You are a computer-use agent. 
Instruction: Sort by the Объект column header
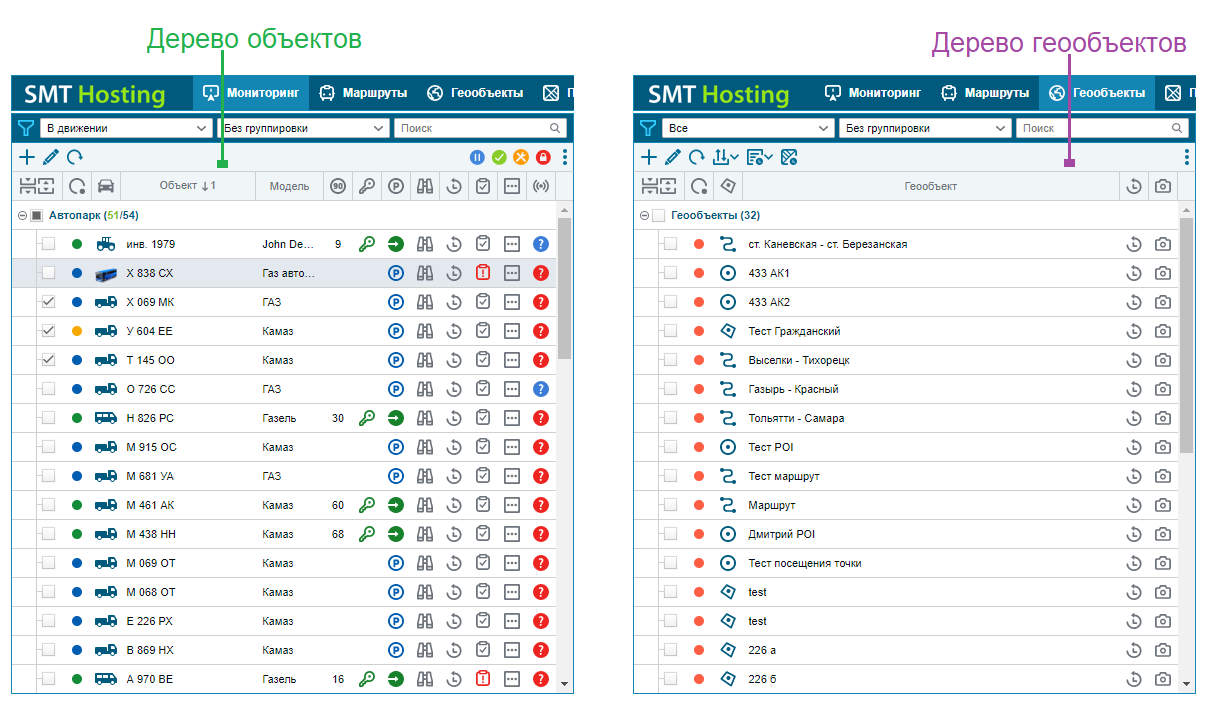pos(188,186)
